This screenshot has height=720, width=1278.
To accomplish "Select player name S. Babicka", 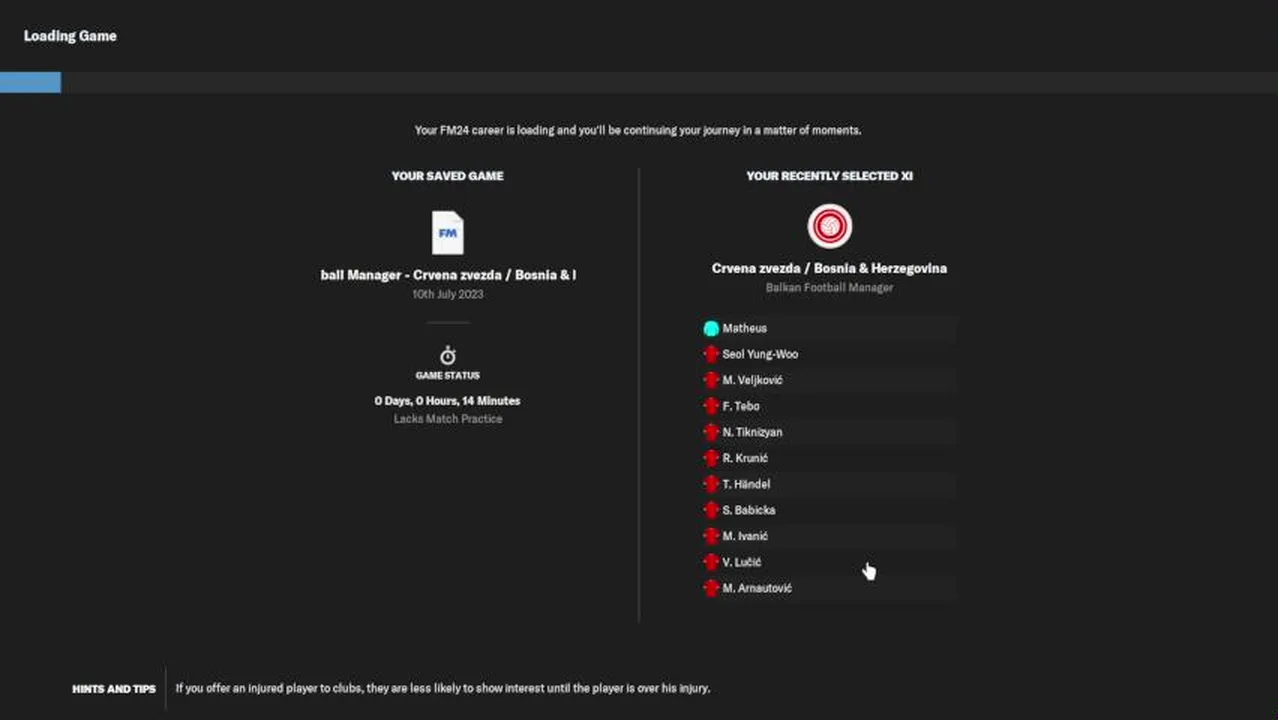I will coord(749,510).
